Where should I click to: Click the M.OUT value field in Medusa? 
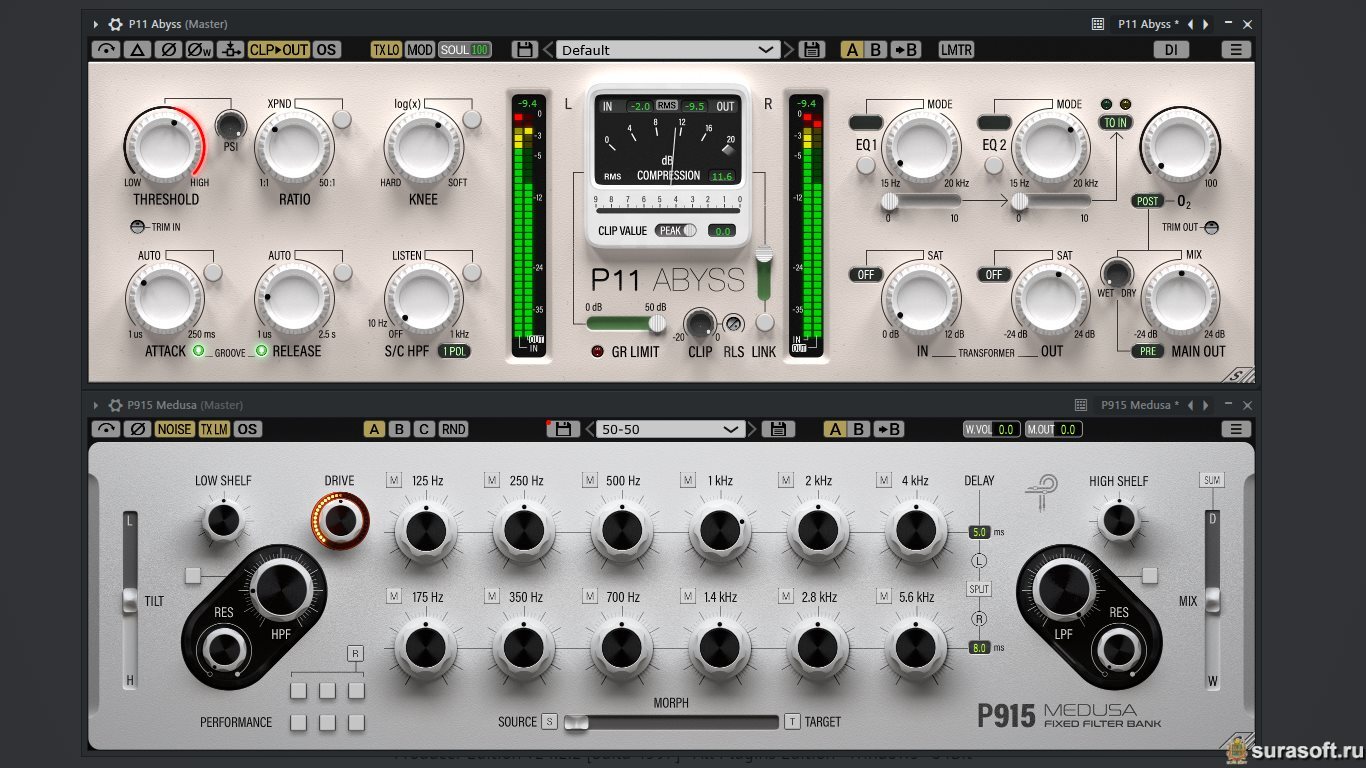point(1068,429)
